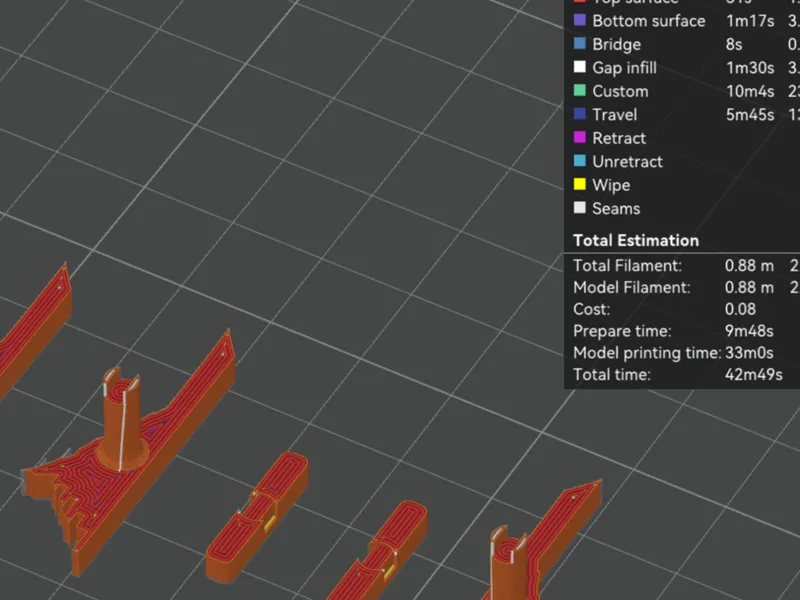Click the Custom green color swatch
Viewport: 800px width, 600px height.
click(x=580, y=91)
